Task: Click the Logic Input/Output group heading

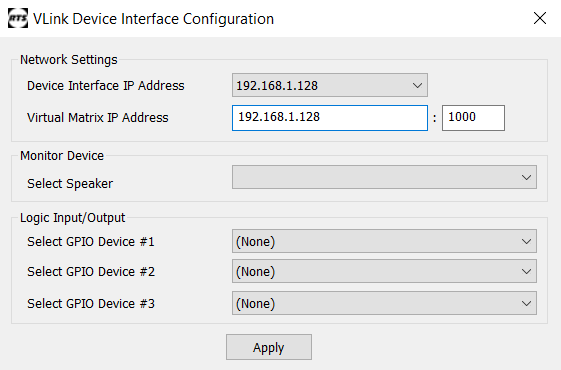Action: point(73,218)
